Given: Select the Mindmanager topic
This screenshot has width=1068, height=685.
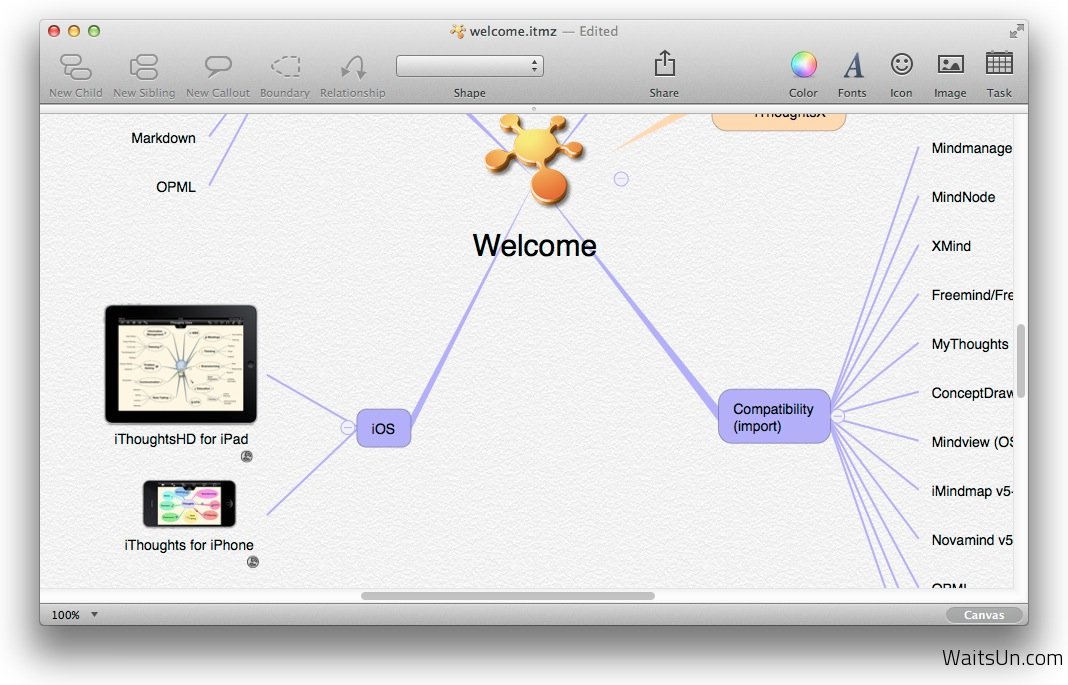Looking at the screenshot, I should click(x=972, y=148).
